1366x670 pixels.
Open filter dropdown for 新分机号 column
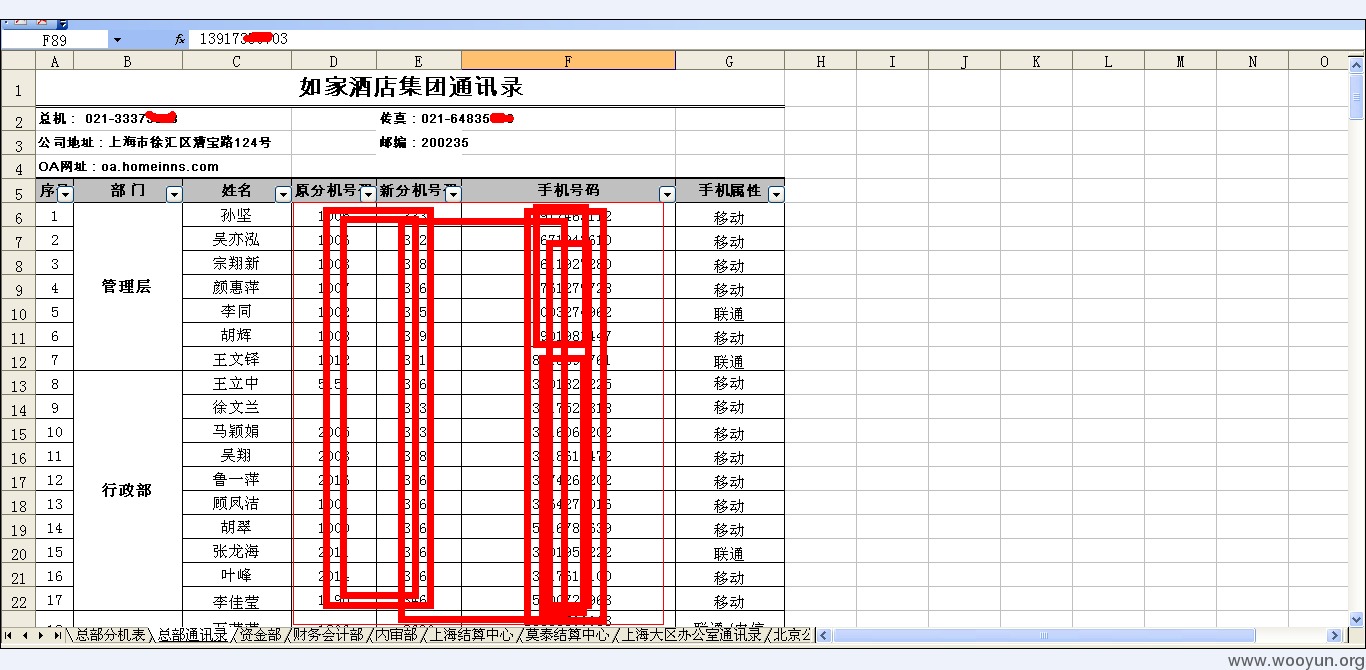tap(452, 193)
